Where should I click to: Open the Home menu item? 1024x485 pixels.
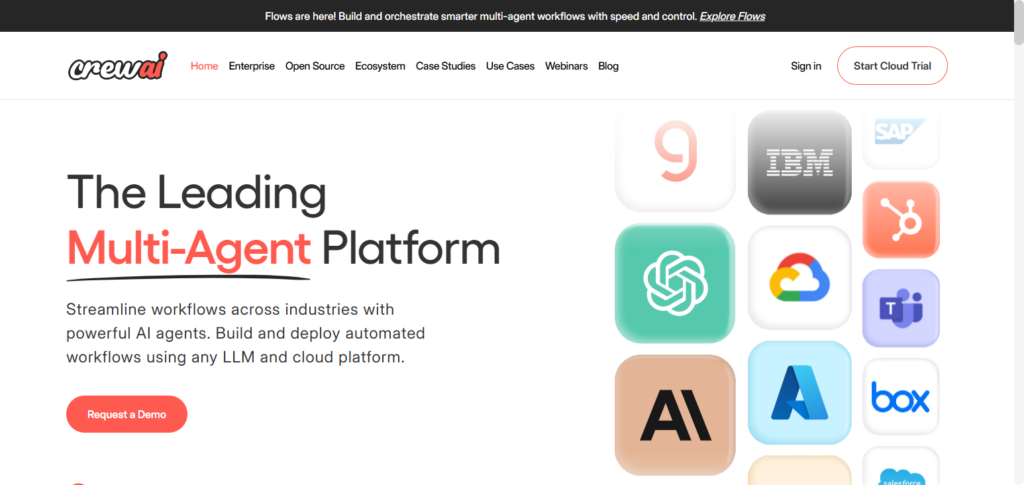coord(204,66)
